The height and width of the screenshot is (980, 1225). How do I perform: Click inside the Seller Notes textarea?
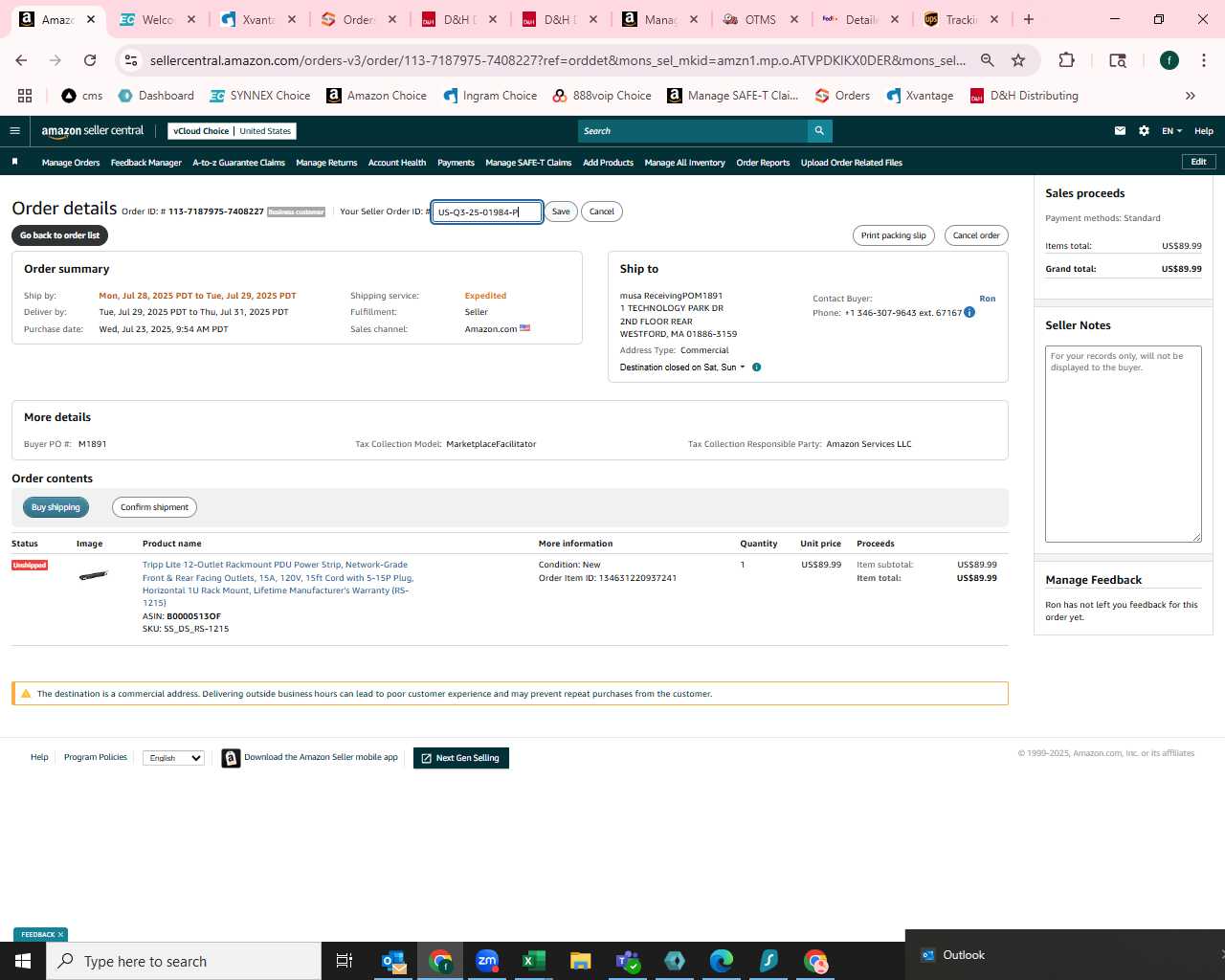[1123, 444]
